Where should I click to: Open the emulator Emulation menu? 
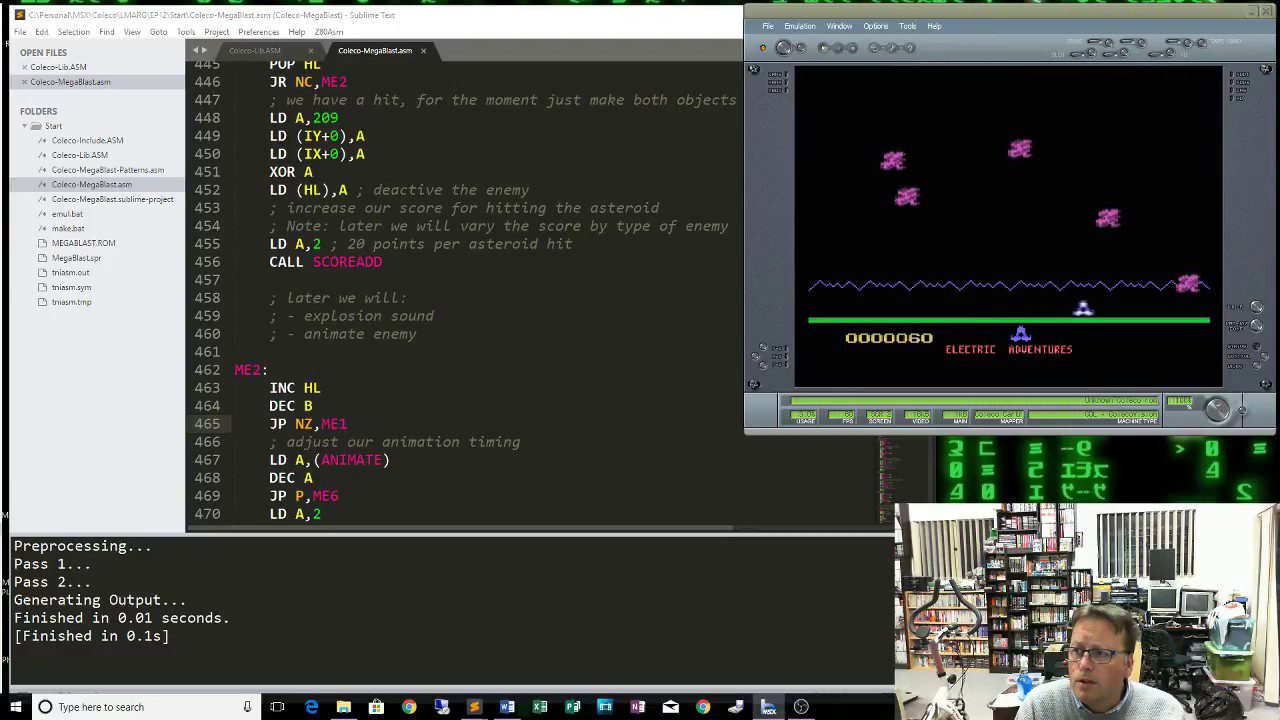[x=800, y=26]
